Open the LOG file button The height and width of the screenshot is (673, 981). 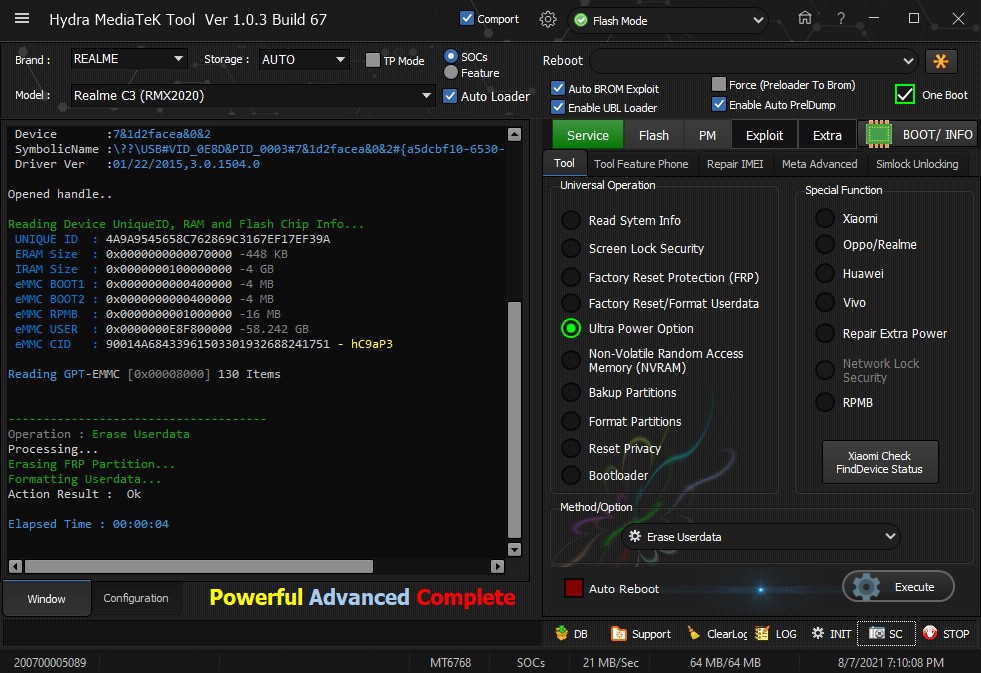(776, 634)
